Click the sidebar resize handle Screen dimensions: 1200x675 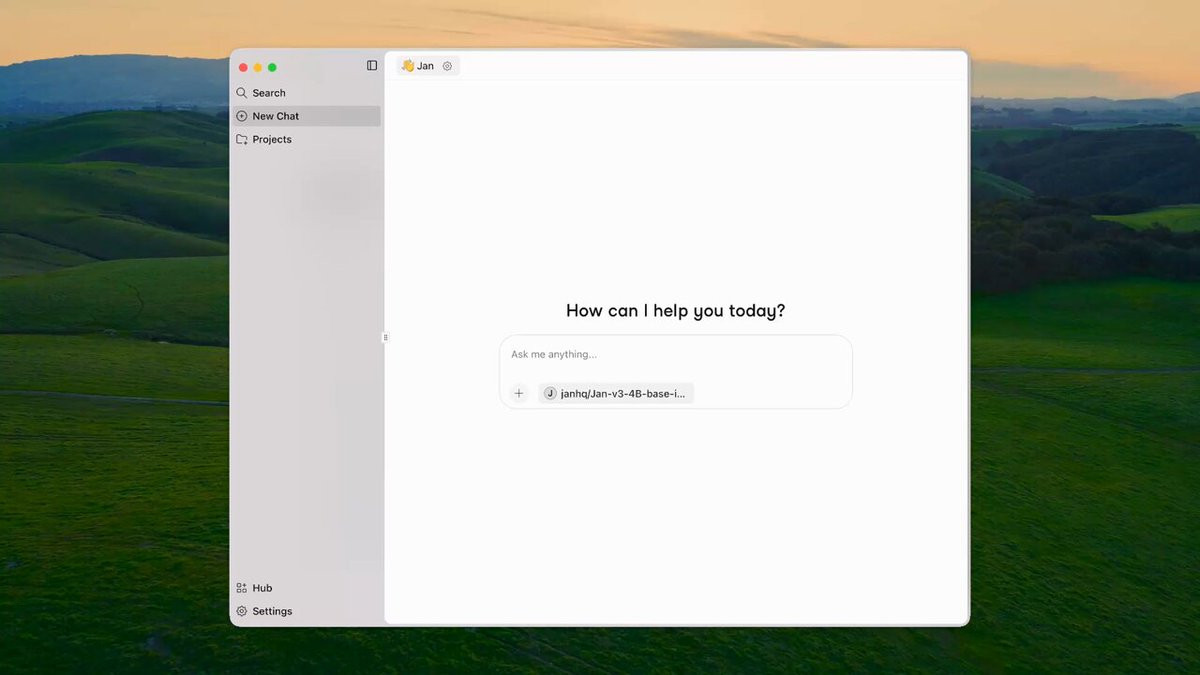(385, 338)
